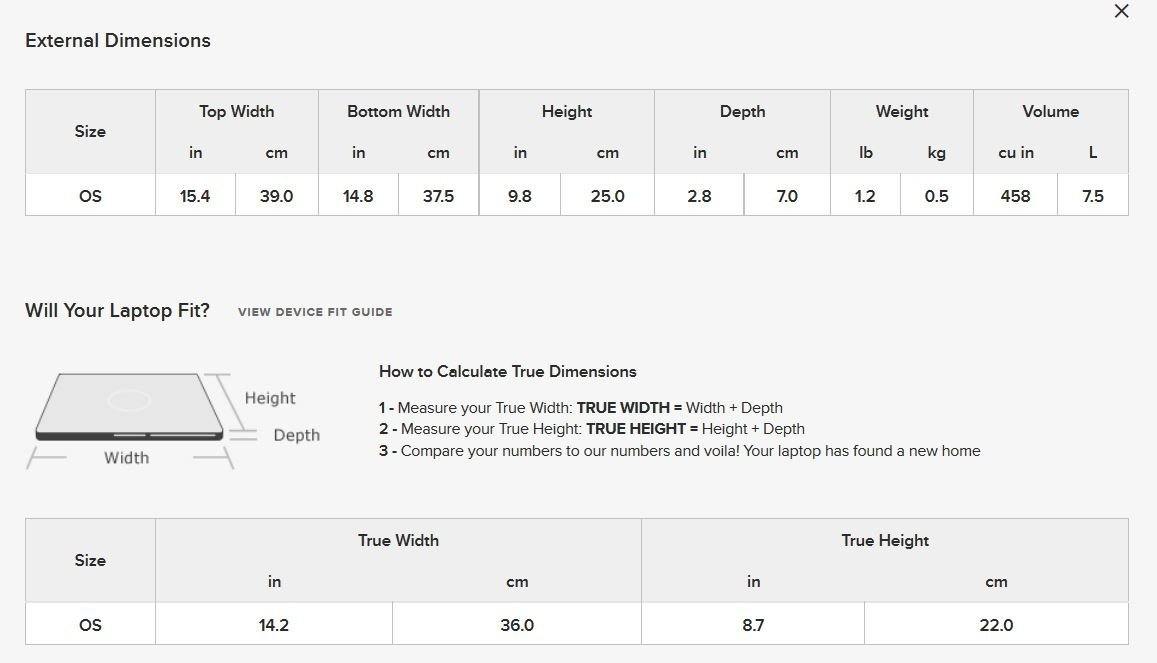Select the OS size row in External Dimensions

[x=90, y=196]
